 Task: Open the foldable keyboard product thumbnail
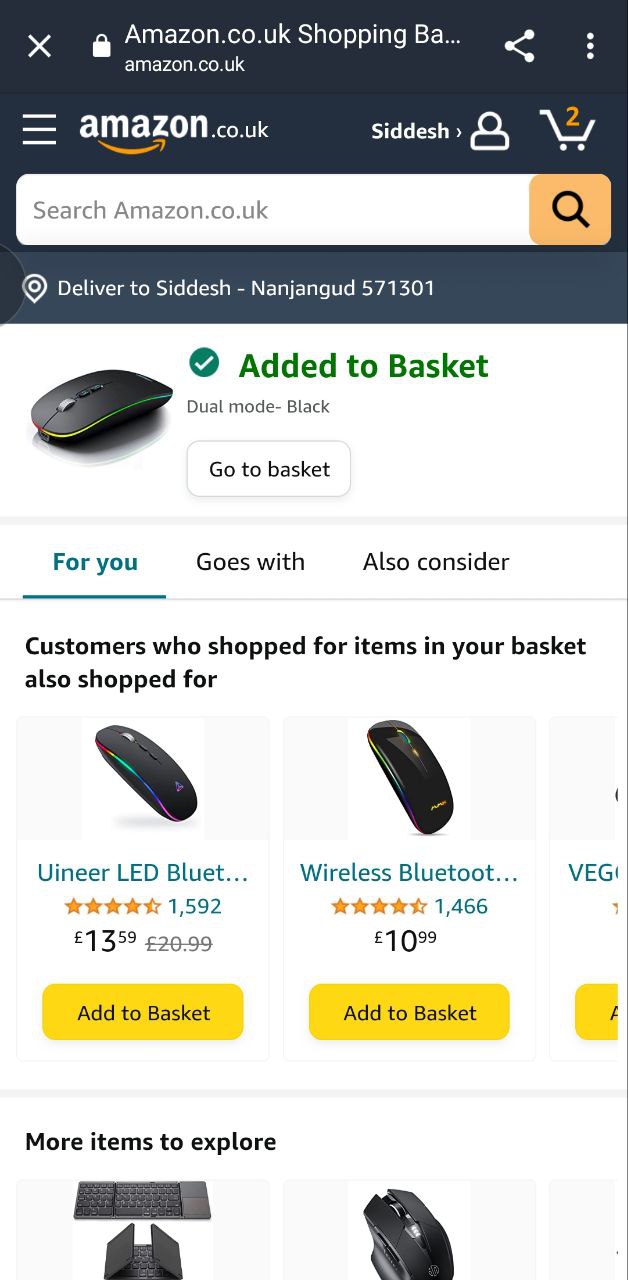(143, 1228)
